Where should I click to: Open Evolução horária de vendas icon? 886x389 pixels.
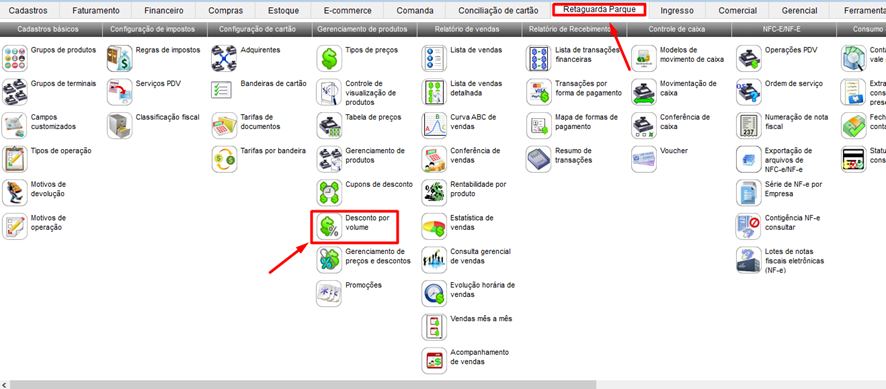coord(434,293)
